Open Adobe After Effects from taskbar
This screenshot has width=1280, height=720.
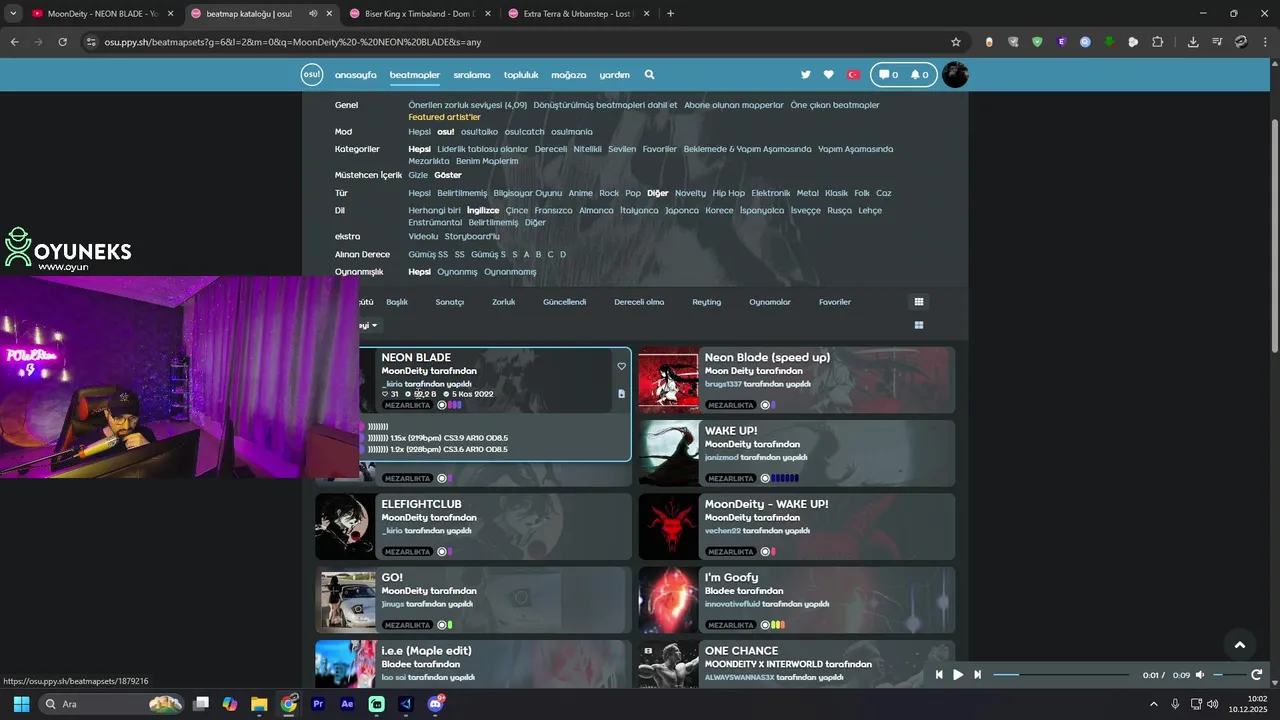[x=348, y=704]
